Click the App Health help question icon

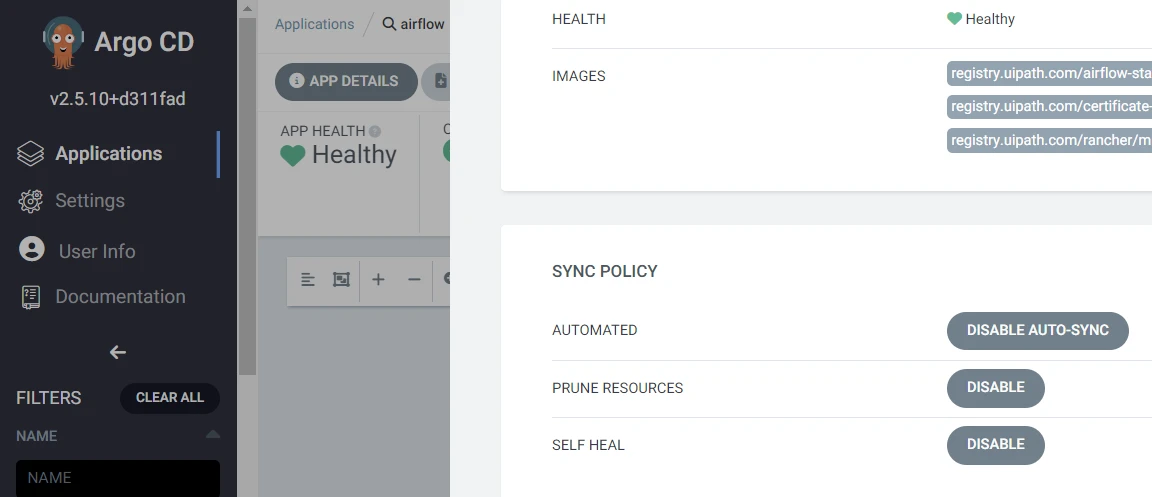pyautogui.click(x=375, y=132)
